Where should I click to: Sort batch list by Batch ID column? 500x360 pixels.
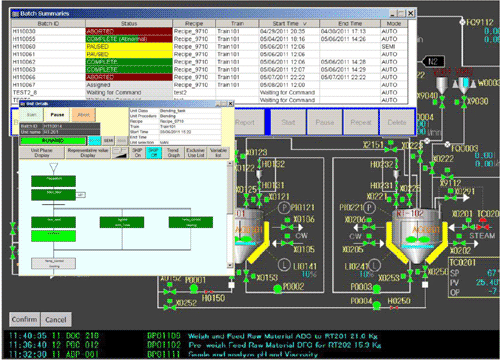point(48,23)
